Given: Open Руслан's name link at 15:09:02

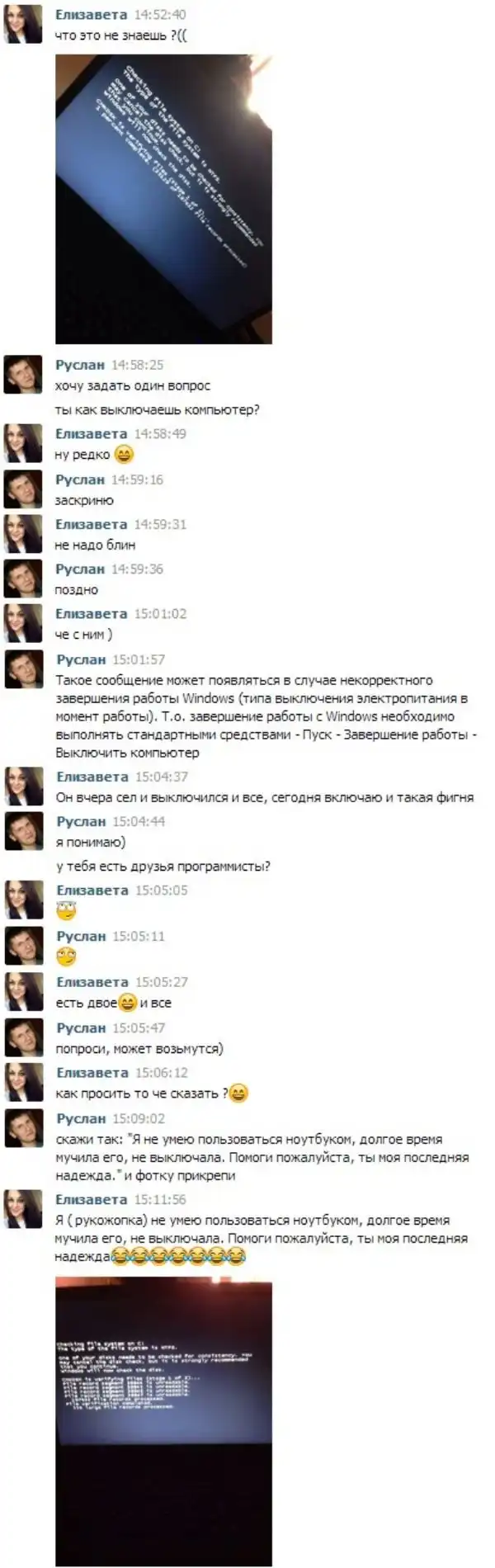Looking at the screenshot, I should click(80, 1118).
